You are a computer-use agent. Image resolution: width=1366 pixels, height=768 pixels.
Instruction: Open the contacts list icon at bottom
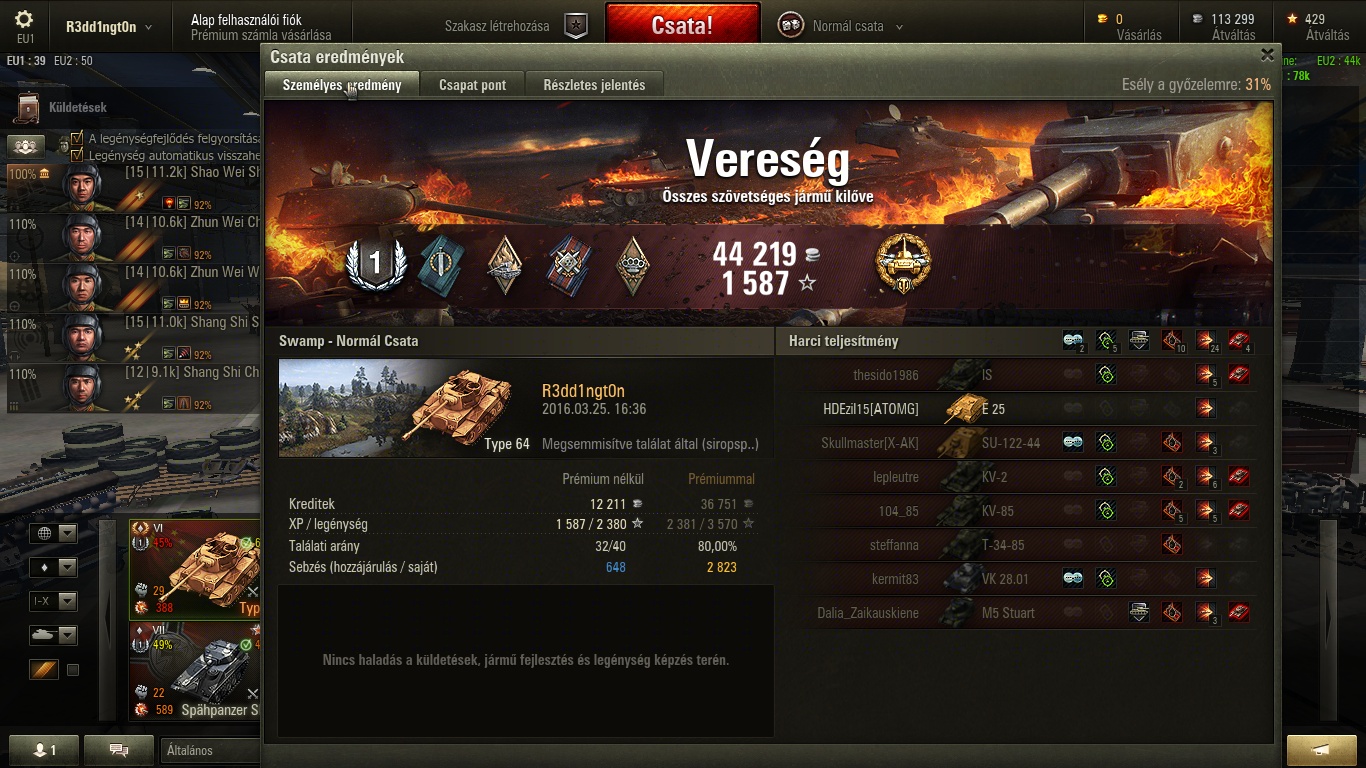pos(44,750)
